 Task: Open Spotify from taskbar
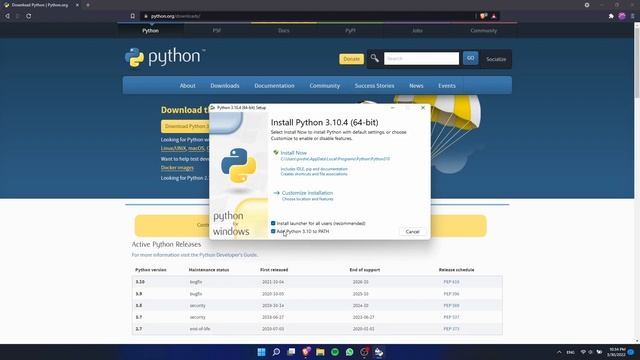click(335, 352)
